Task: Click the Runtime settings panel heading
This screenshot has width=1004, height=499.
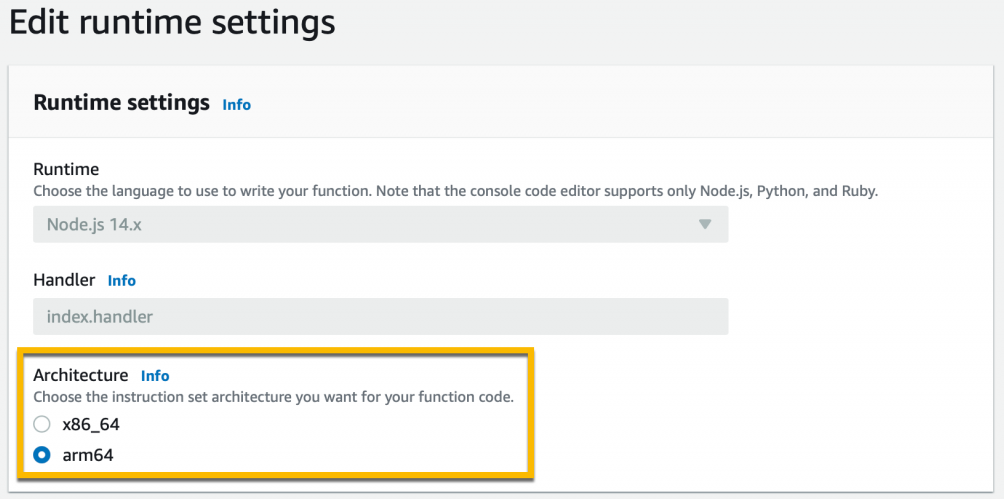Action: (x=121, y=102)
